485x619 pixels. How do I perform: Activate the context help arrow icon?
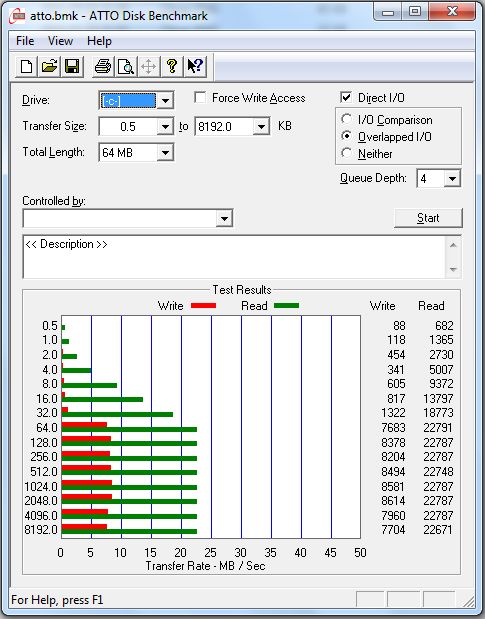[195, 66]
